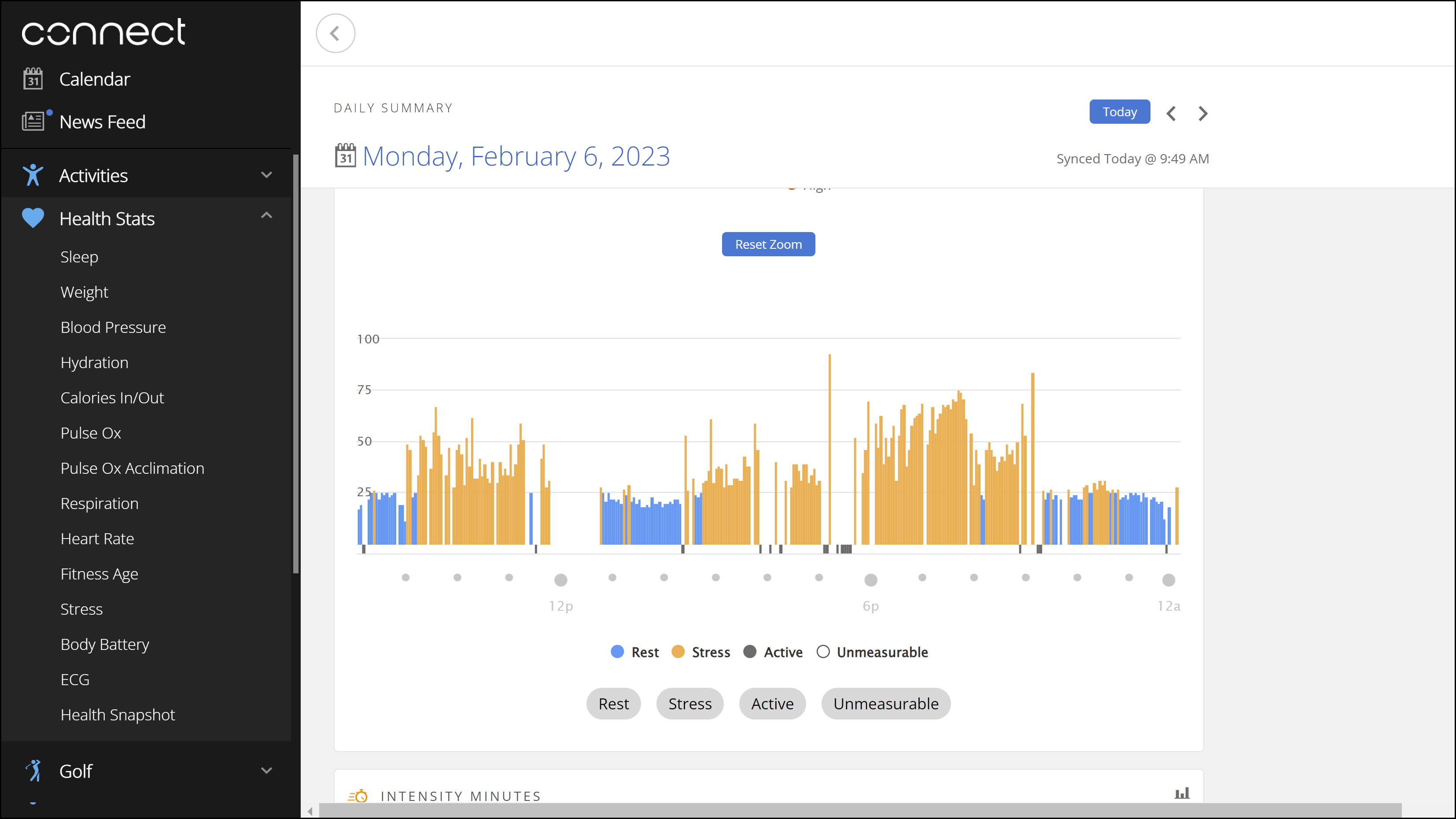Screen dimensions: 1456x819
Task: Click the Golf player icon
Action: [34, 771]
